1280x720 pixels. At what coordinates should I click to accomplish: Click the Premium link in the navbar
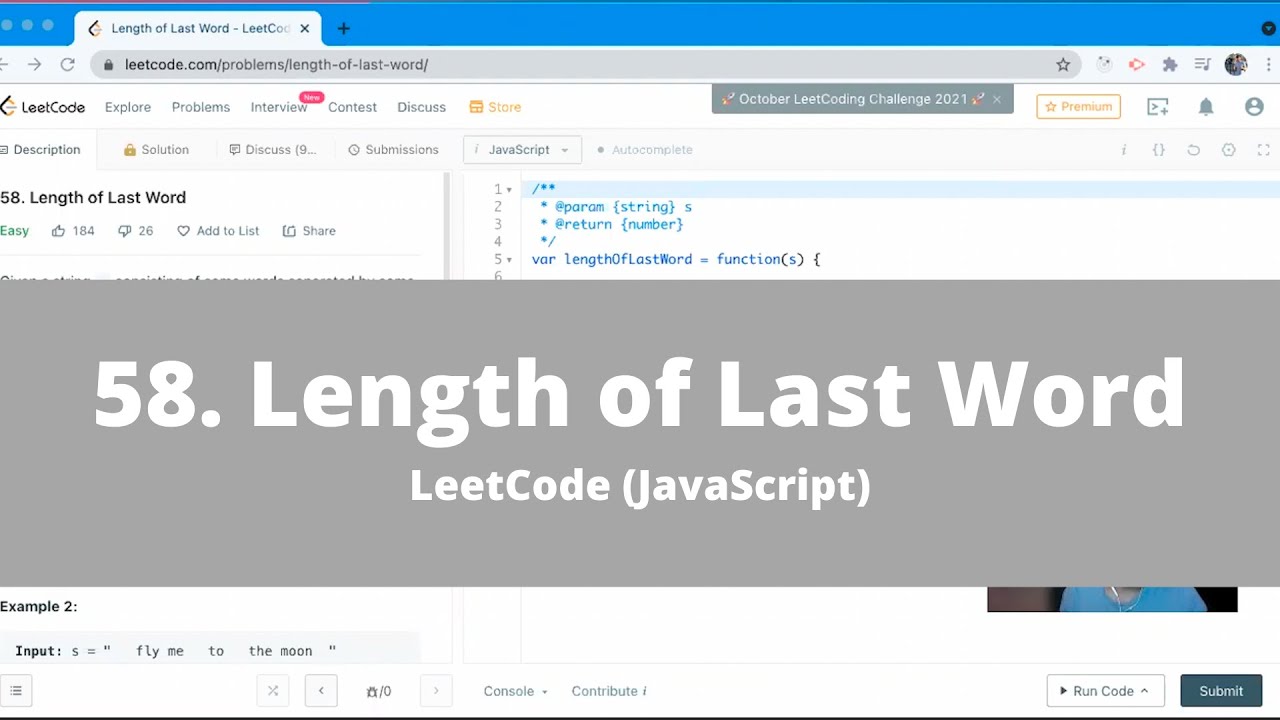point(1078,106)
